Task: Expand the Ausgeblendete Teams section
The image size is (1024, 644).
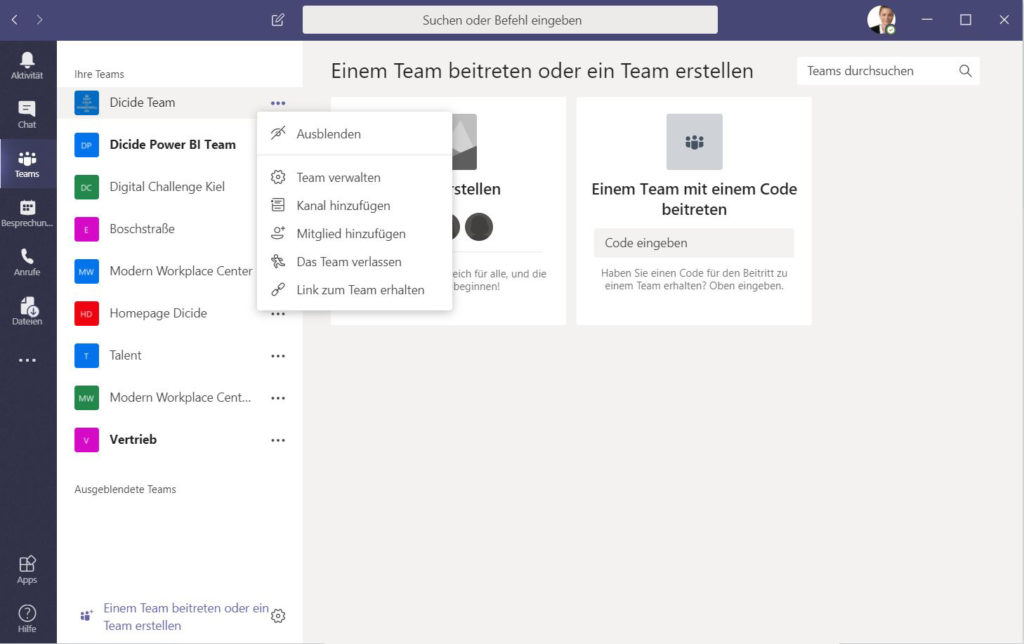Action: point(125,489)
